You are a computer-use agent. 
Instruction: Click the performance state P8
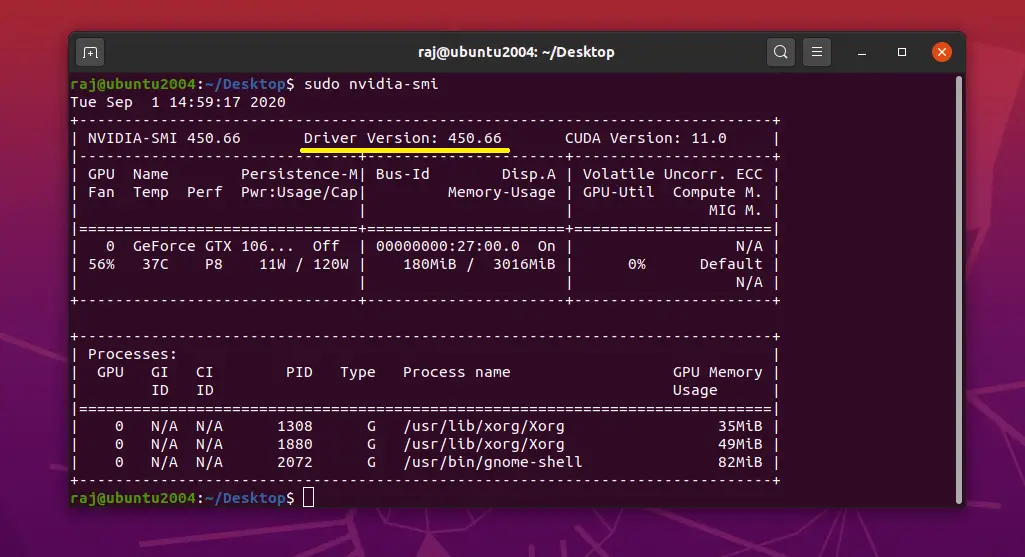(214, 264)
